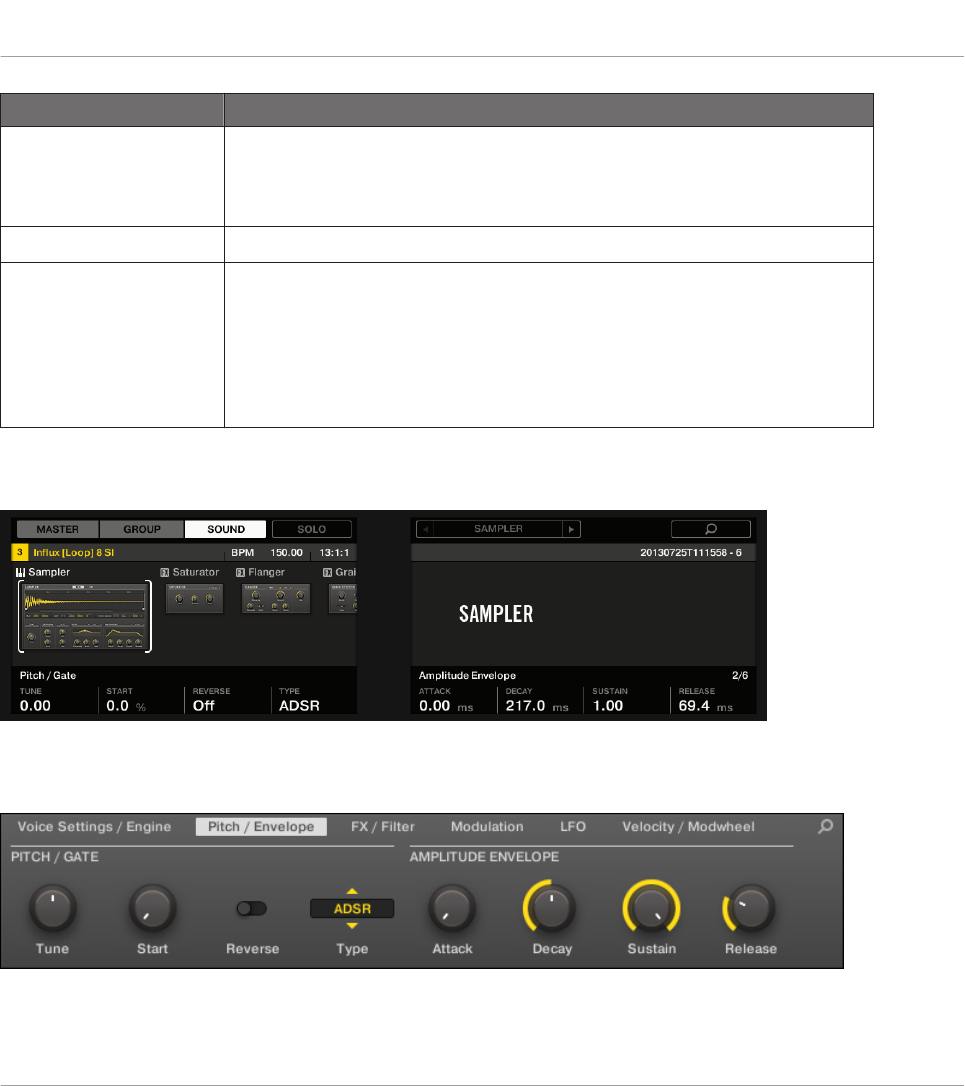Click the sample name 20130725T111558 - 6
This screenshot has width=965, height=1086.
click(691, 553)
